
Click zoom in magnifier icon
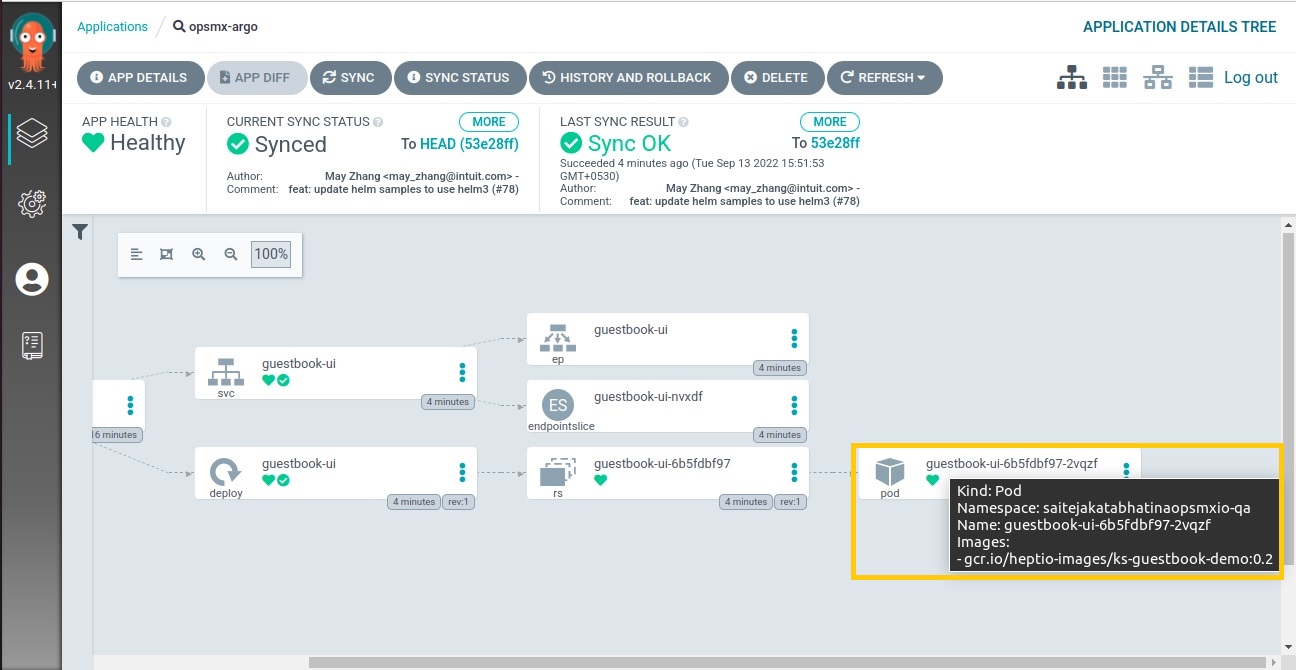point(198,255)
